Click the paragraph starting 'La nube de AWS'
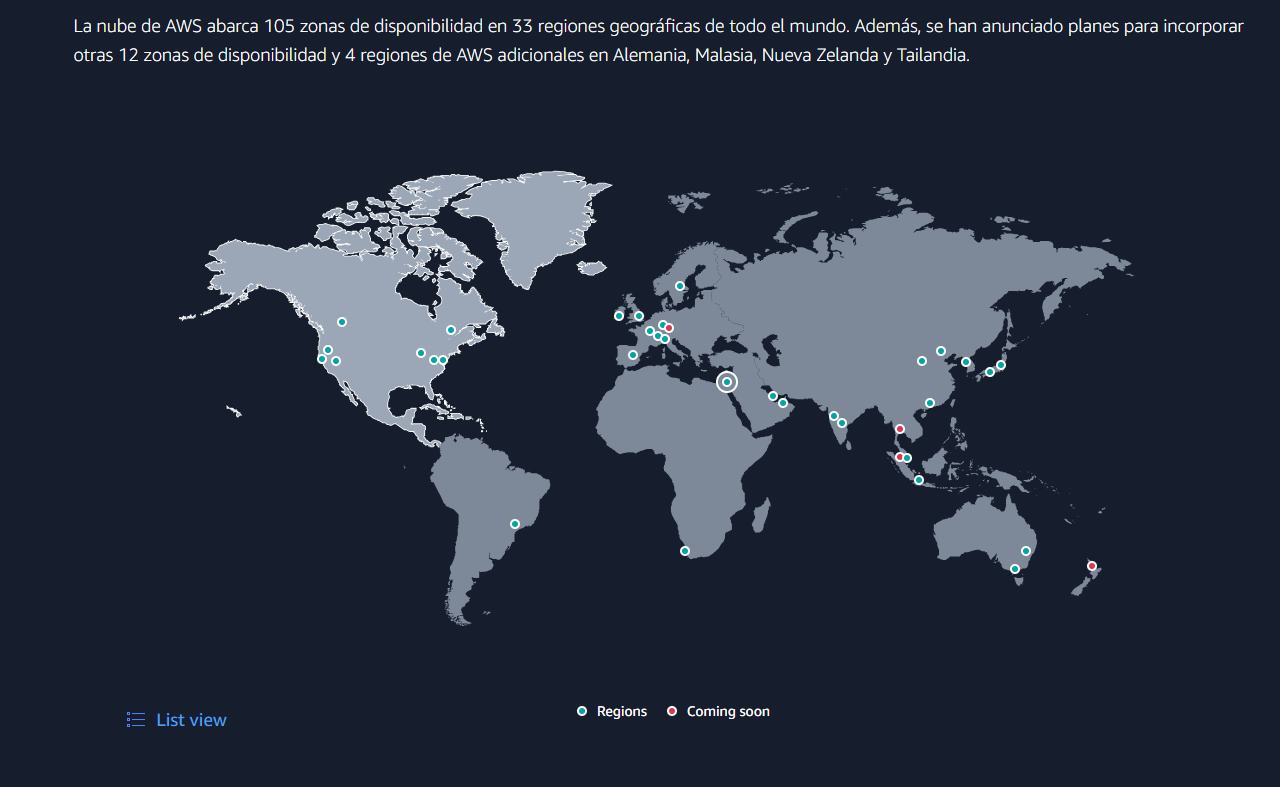 (x=659, y=41)
